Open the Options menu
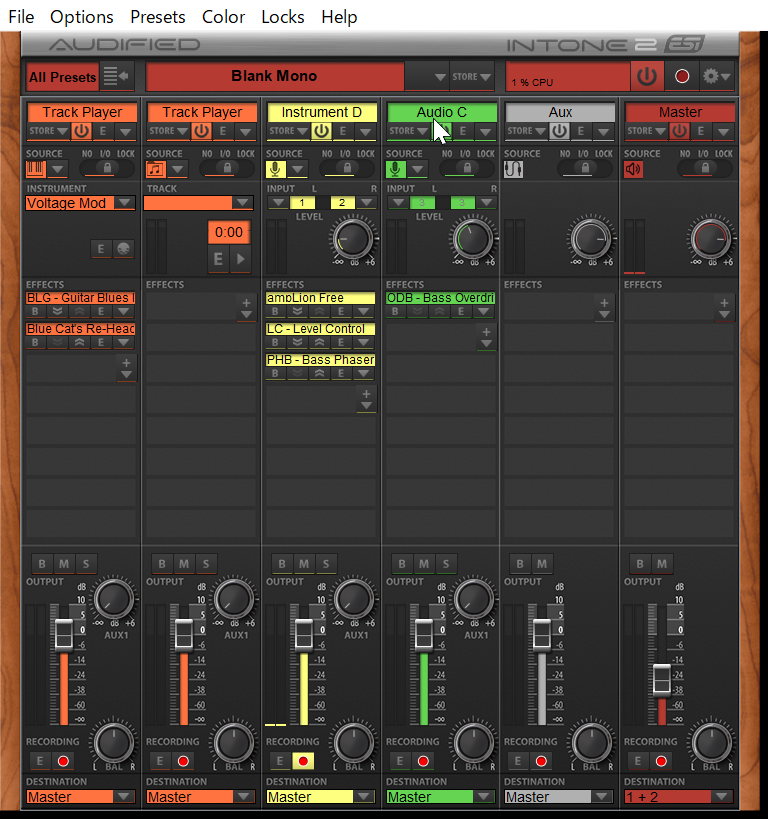The width and height of the screenshot is (768, 819). tap(82, 17)
